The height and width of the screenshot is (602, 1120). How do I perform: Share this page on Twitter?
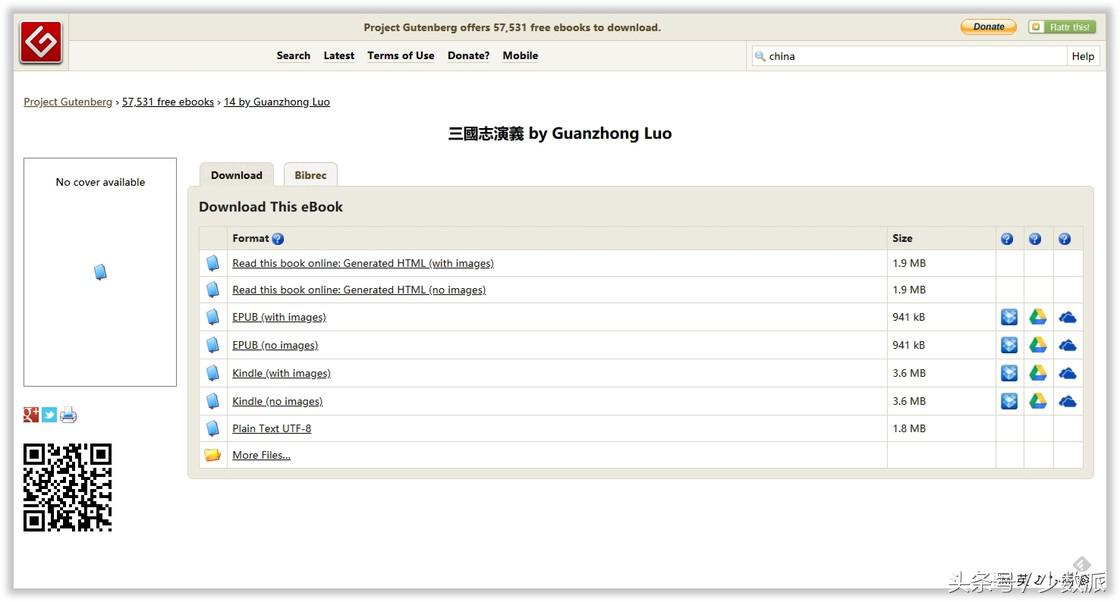pos(49,415)
